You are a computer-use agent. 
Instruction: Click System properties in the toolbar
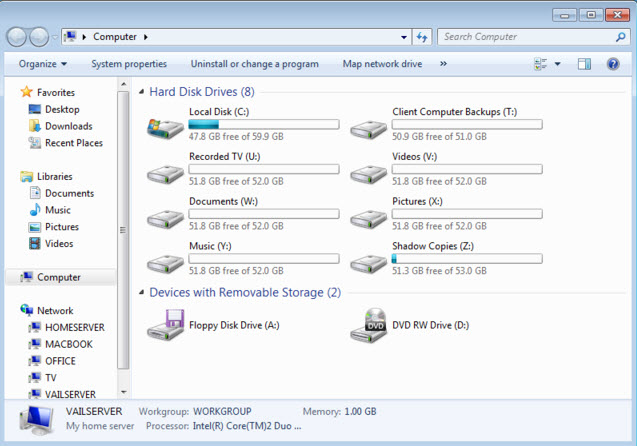click(129, 64)
